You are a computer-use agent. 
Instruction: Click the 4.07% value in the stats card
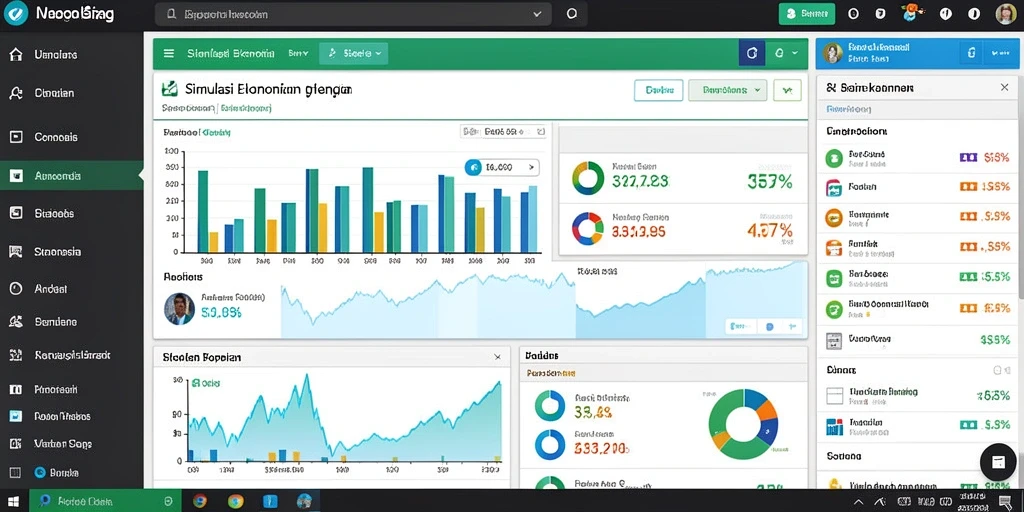pos(769,230)
